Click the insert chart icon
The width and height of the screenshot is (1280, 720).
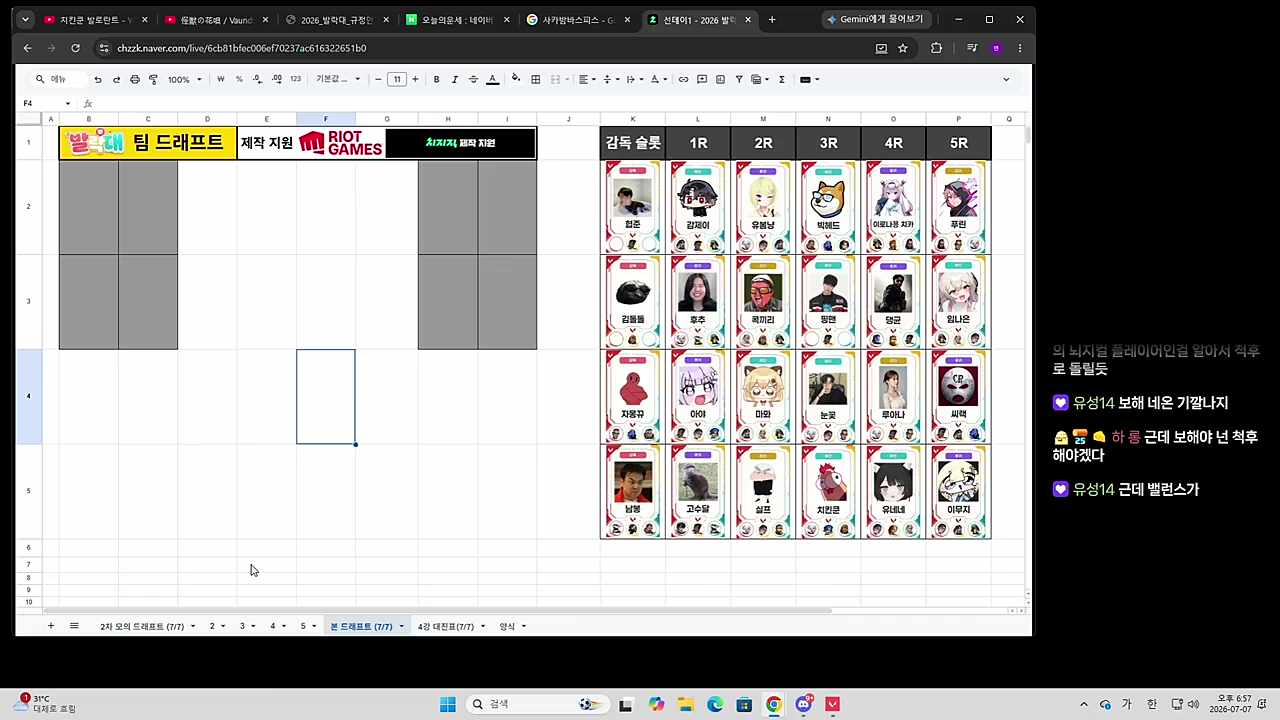720,79
